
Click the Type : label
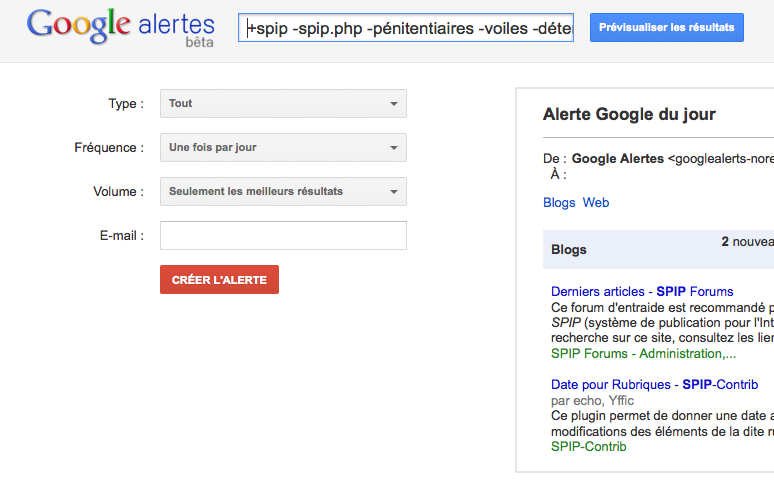coord(126,104)
